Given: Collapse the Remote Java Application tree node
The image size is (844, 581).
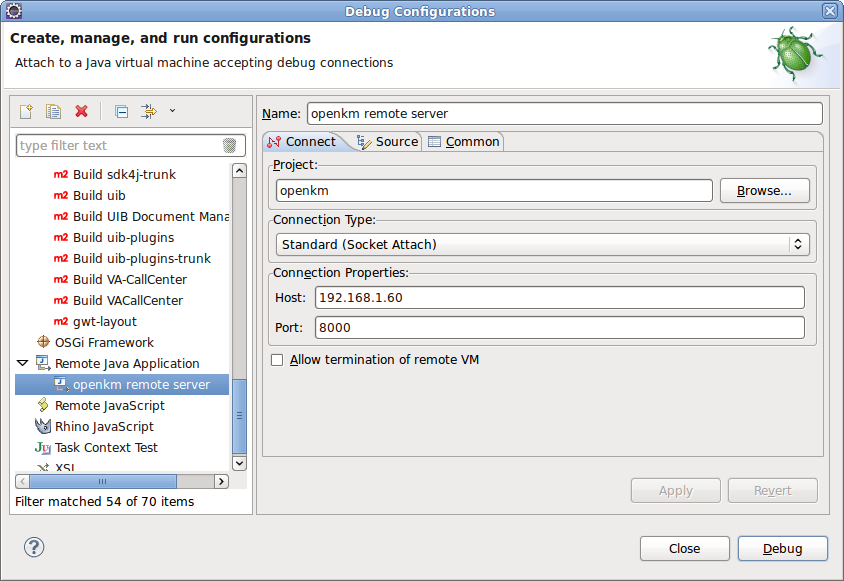Looking at the screenshot, I should tap(23, 363).
